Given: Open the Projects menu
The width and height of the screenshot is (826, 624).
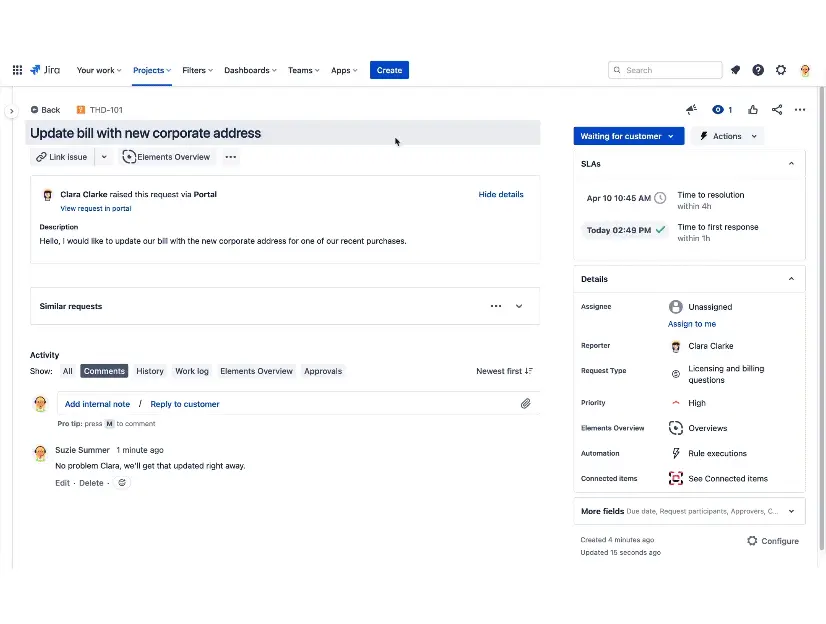Looking at the screenshot, I should point(152,70).
